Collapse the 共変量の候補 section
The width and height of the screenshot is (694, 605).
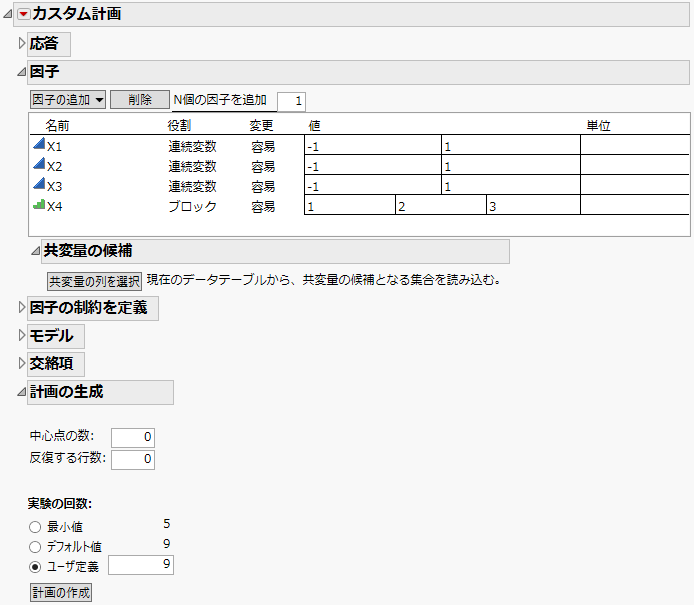pyautogui.click(x=35, y=251)
